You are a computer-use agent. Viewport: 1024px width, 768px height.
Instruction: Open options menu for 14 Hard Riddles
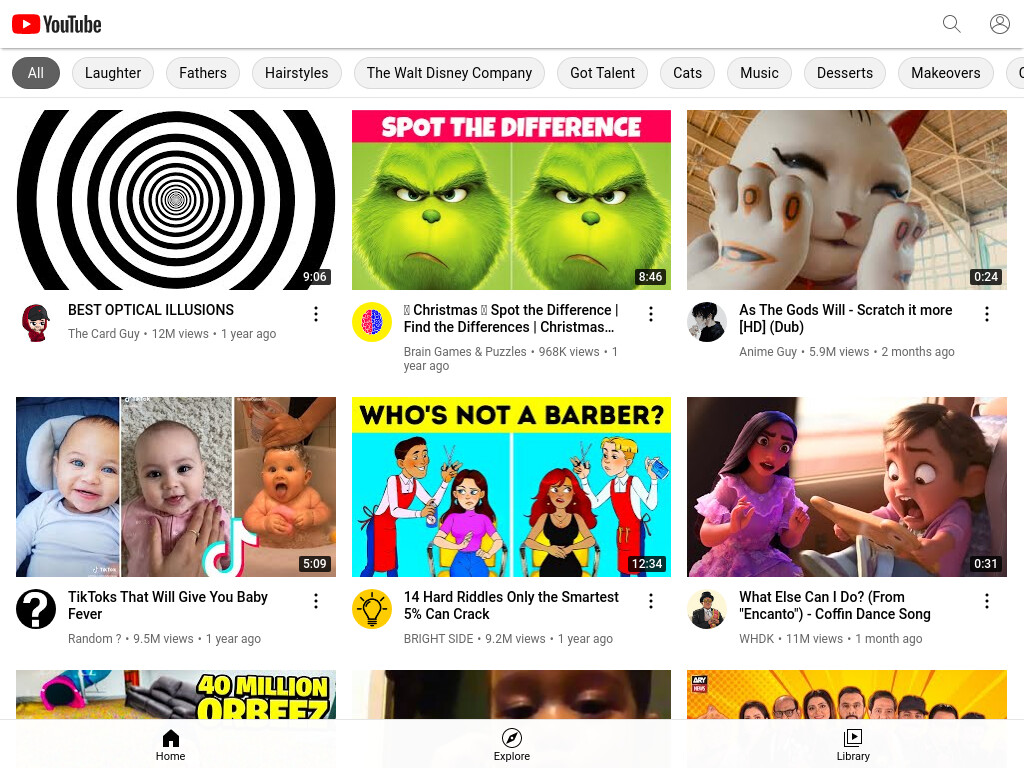[x=651, y=601]
